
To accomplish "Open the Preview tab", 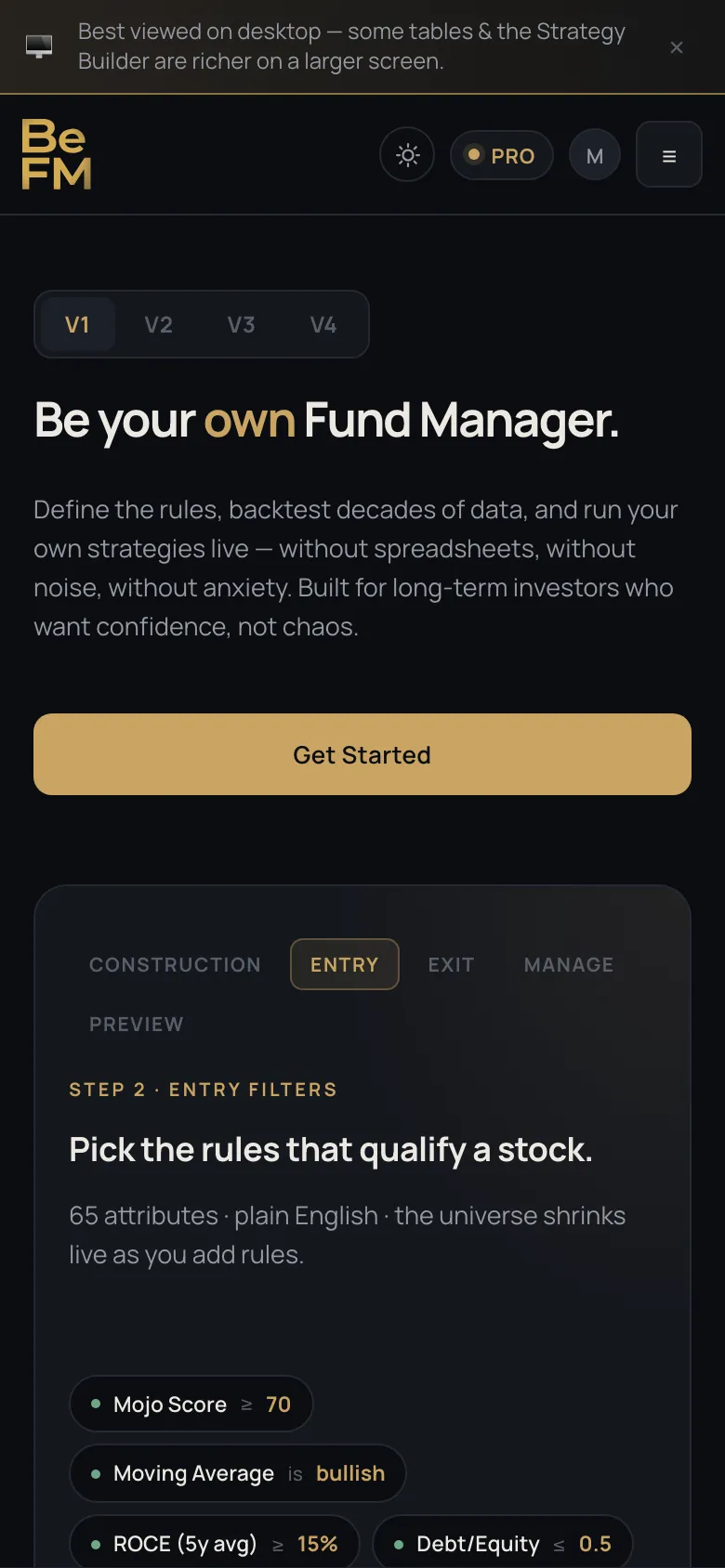I will click(x=137, y=1024).
